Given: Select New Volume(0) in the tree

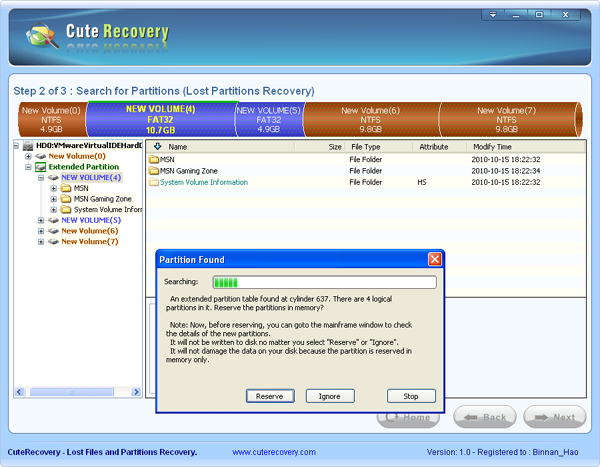Looking at the screenshot, I should click(77, 156).
